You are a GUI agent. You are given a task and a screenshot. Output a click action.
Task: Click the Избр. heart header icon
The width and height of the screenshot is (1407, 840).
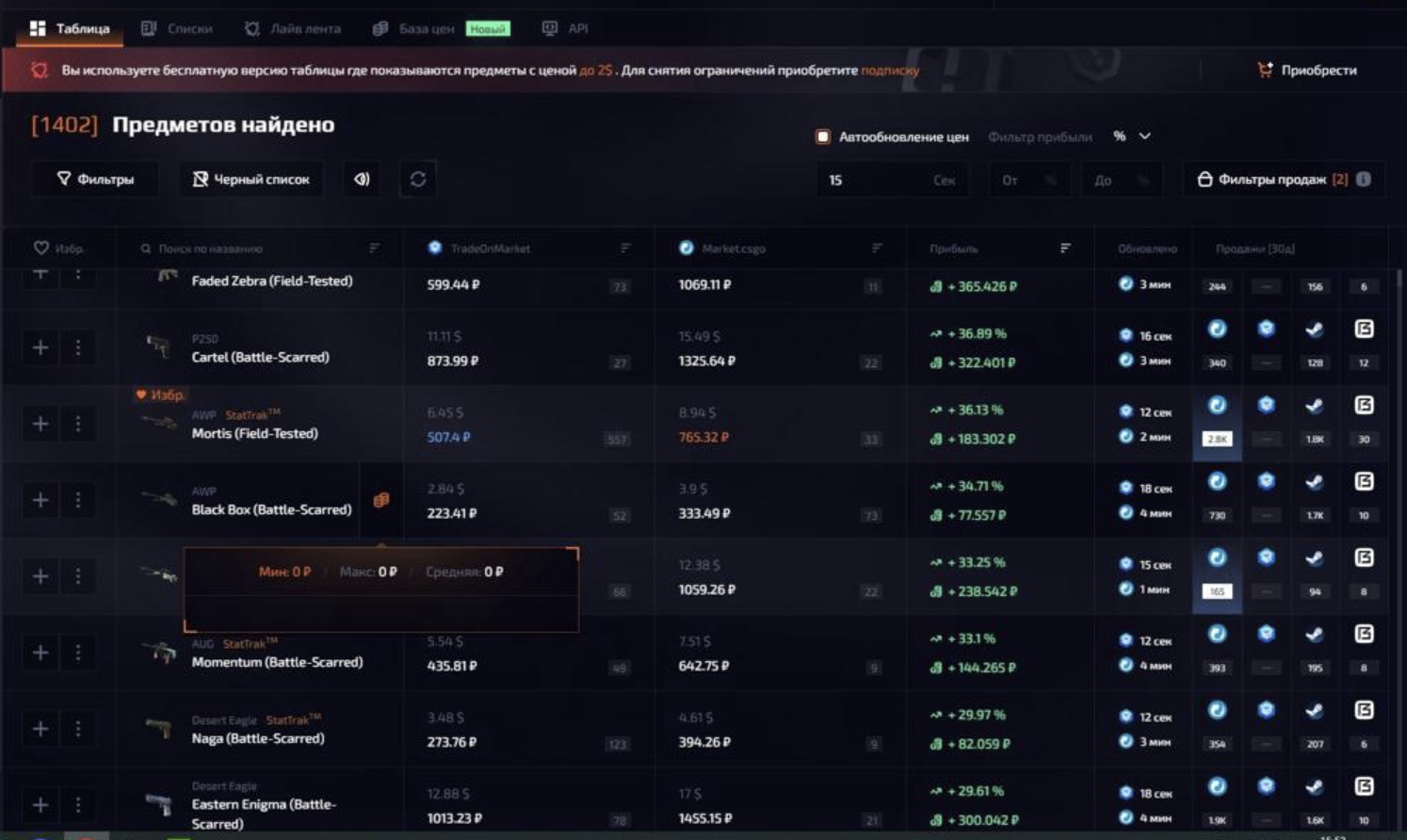(40, 248)
